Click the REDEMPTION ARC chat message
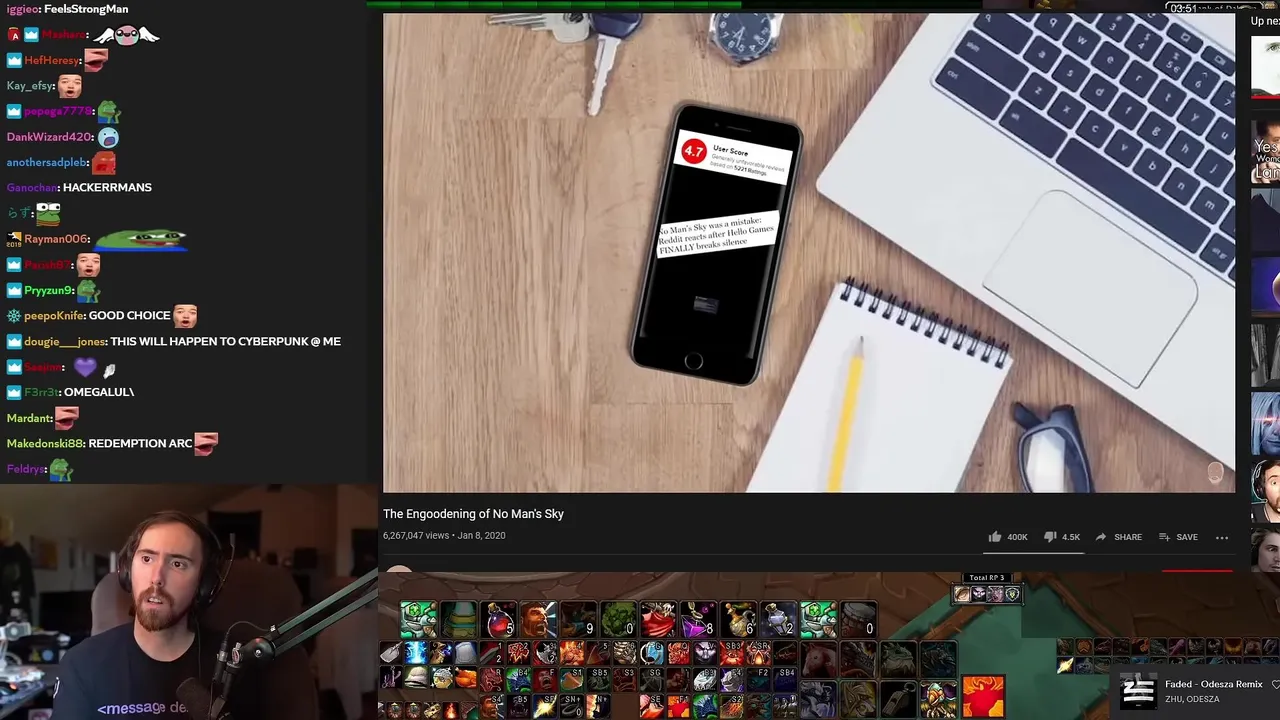 pyautogui.click(x=139, y=444)
